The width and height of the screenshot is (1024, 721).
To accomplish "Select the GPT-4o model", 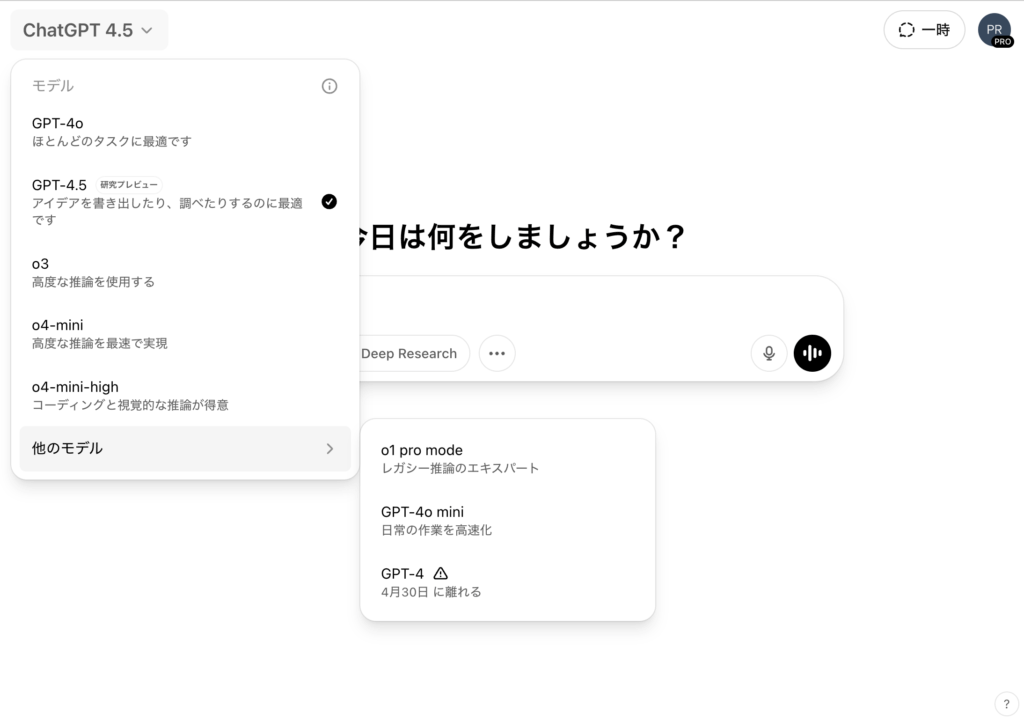I will pos(185,132).
